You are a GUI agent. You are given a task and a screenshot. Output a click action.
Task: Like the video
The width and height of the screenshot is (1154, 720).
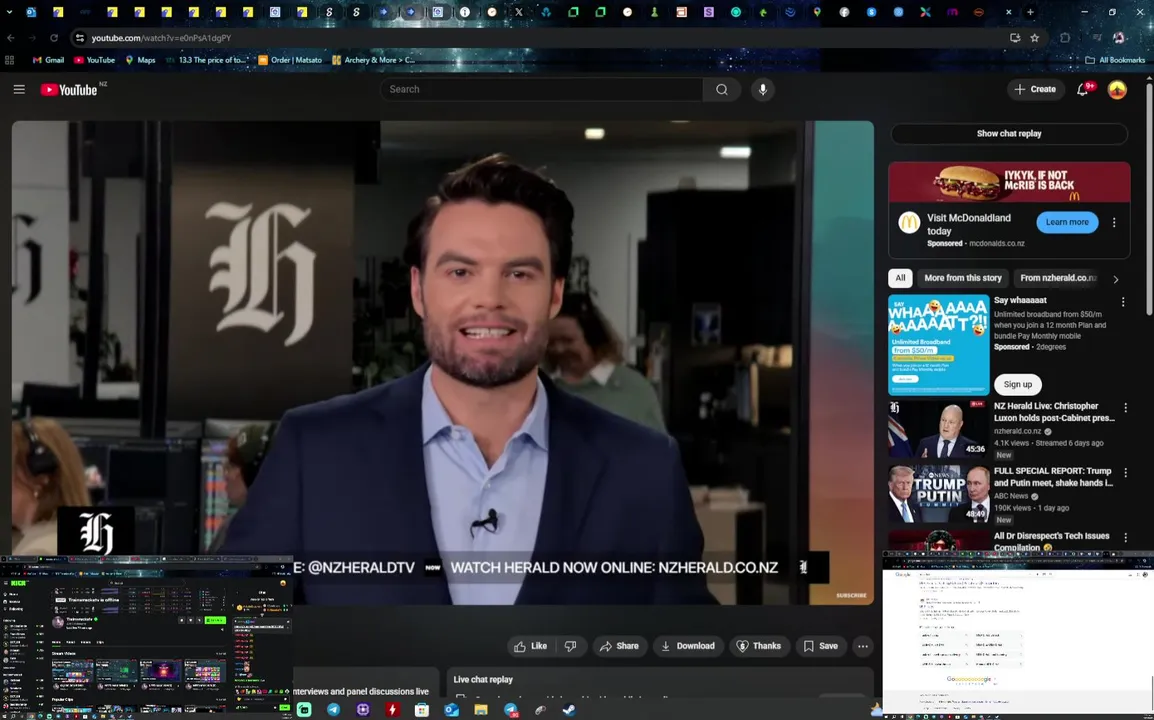(531, 646)
